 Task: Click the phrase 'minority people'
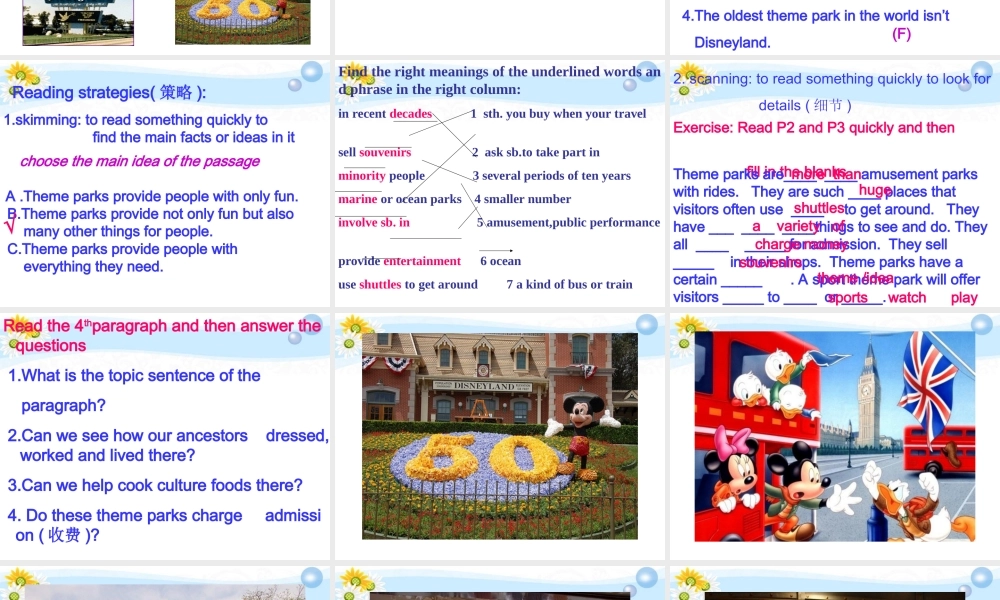pos(381,175)
